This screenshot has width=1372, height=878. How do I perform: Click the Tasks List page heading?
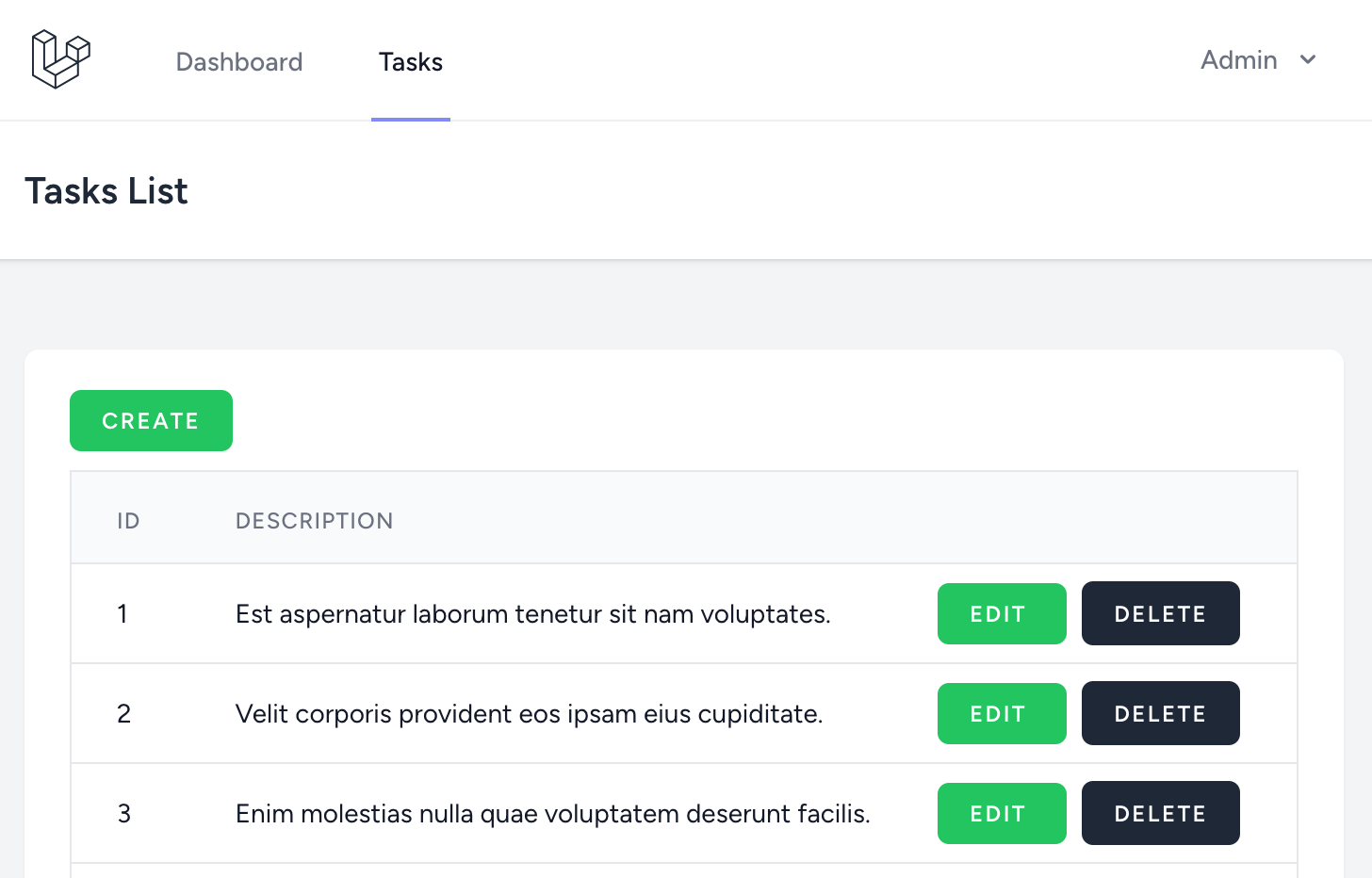coord(106,191)
